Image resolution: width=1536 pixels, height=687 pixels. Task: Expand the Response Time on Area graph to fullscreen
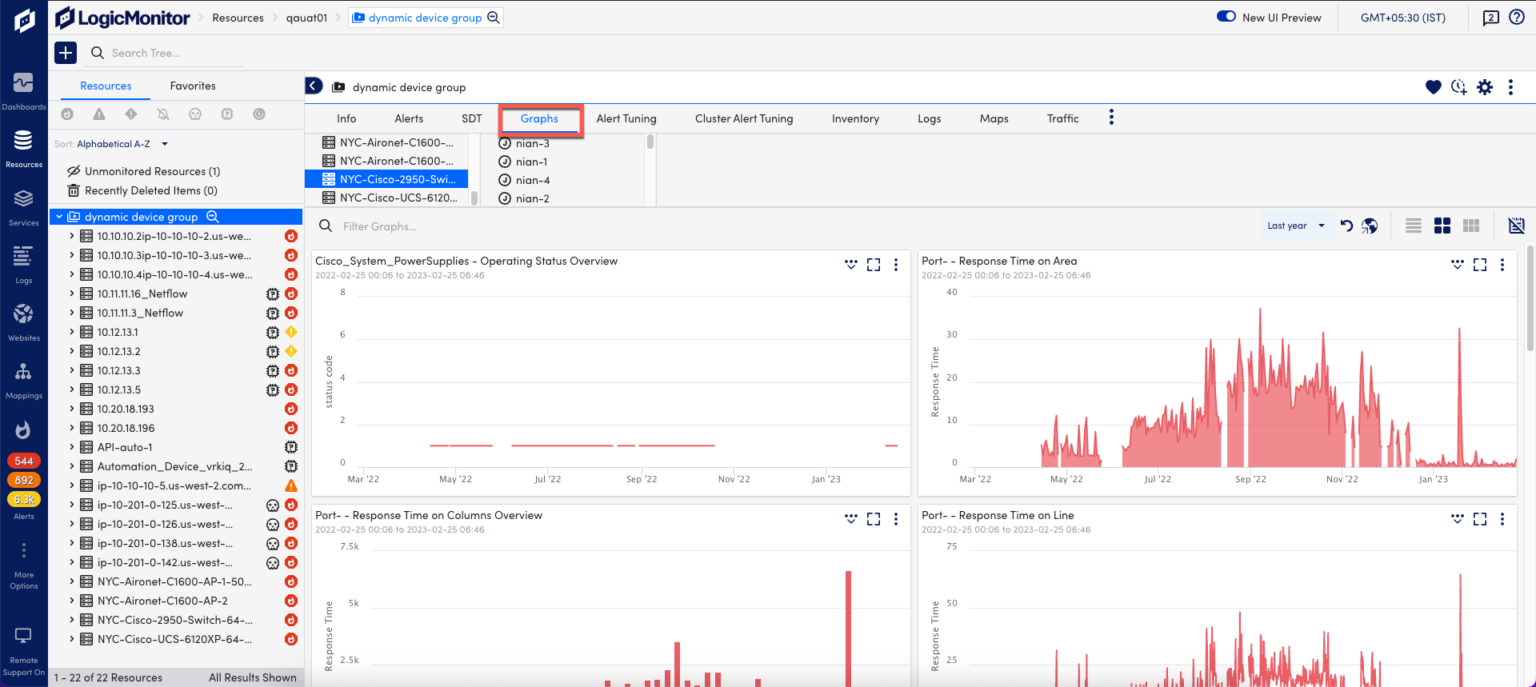coord(1480,264)
